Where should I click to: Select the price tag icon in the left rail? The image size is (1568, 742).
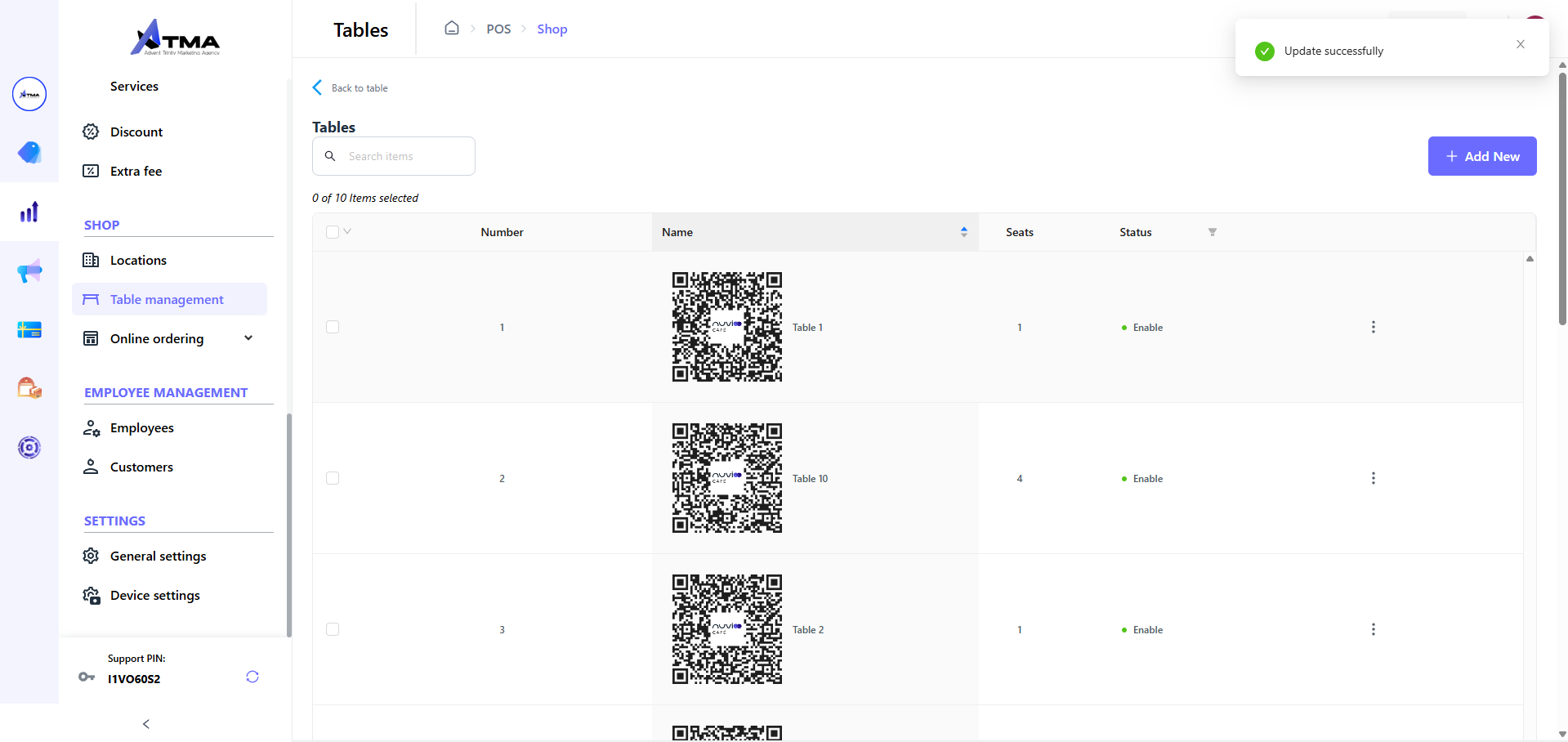coord(29,153)
